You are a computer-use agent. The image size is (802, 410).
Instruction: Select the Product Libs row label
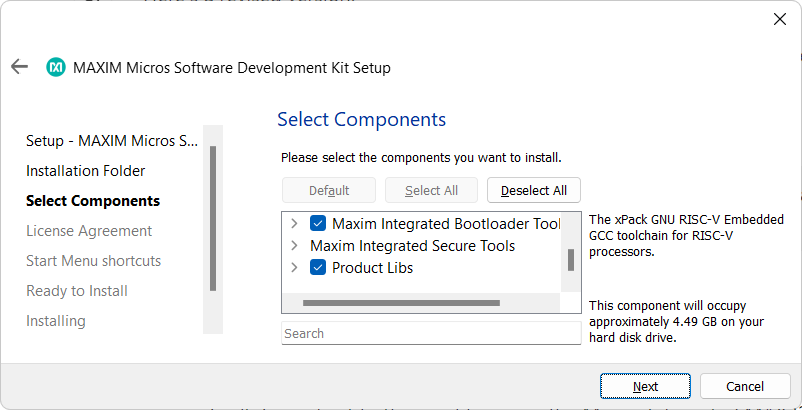(x=372, y=268)
